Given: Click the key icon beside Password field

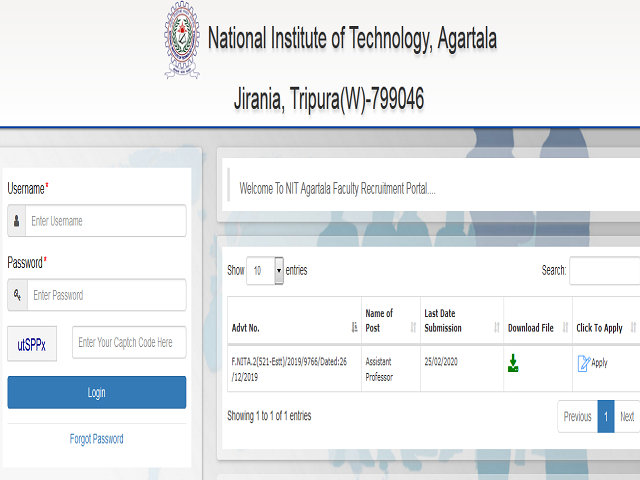Looking at the screenshot, I should pyautogui.click(x=16, y=295).
